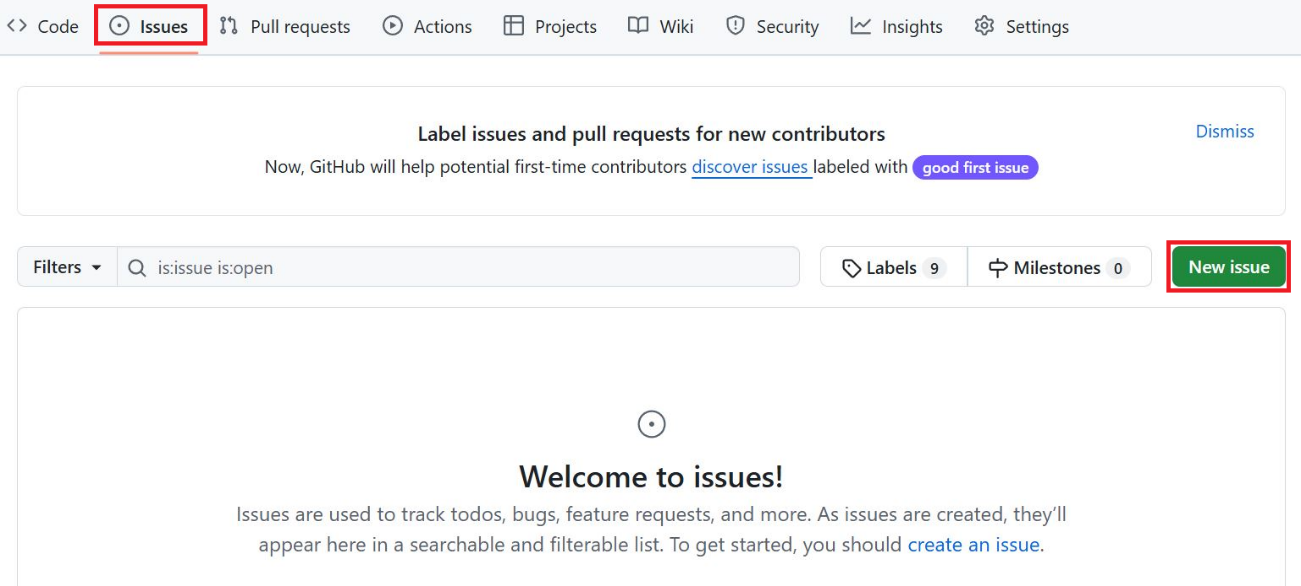
Task: Open the Pull requests tab
Action: tap(285, 27)
